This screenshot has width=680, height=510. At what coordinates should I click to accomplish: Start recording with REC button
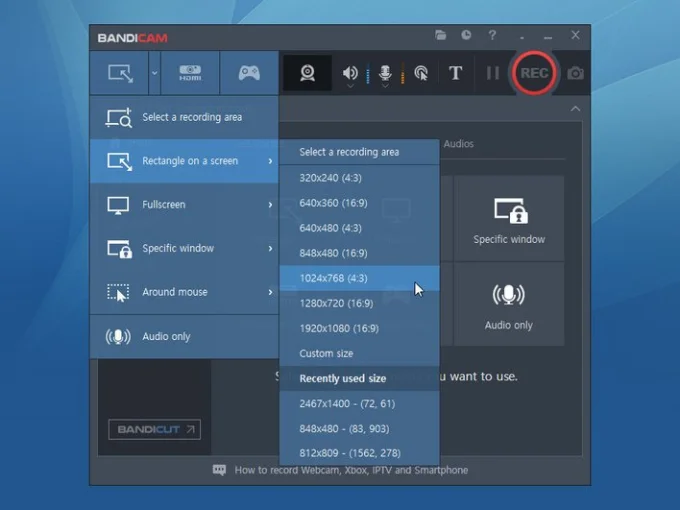click(534, 73)
